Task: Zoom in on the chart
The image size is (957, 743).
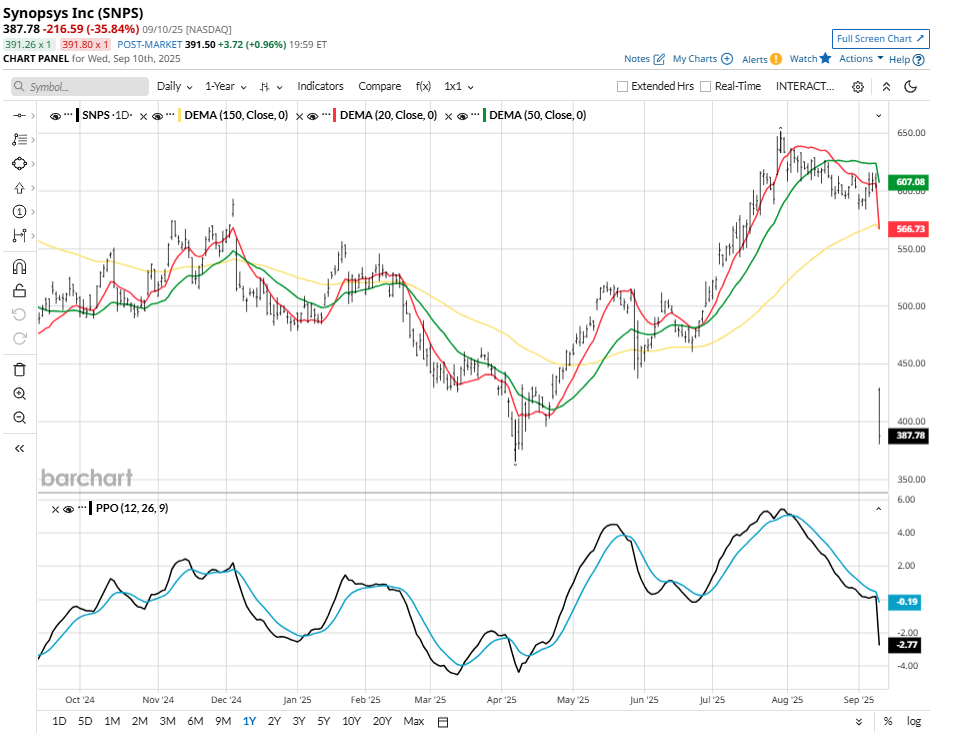Action: tap(20, 394)
